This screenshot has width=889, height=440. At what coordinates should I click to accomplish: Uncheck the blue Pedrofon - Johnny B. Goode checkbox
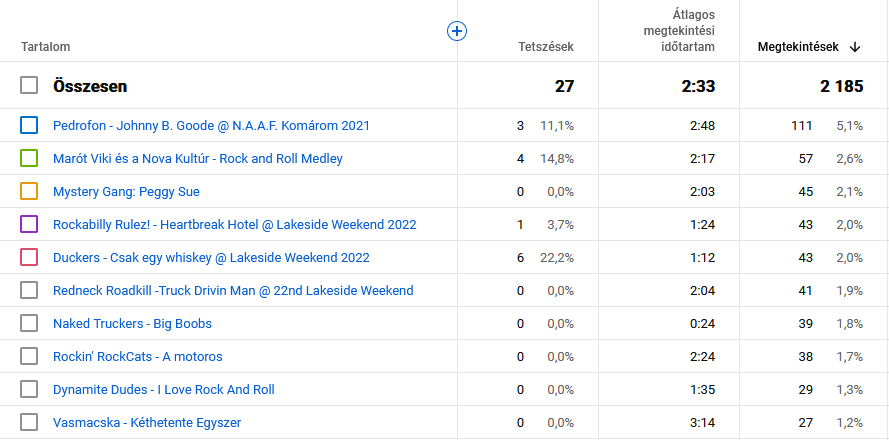click(29, 125)
